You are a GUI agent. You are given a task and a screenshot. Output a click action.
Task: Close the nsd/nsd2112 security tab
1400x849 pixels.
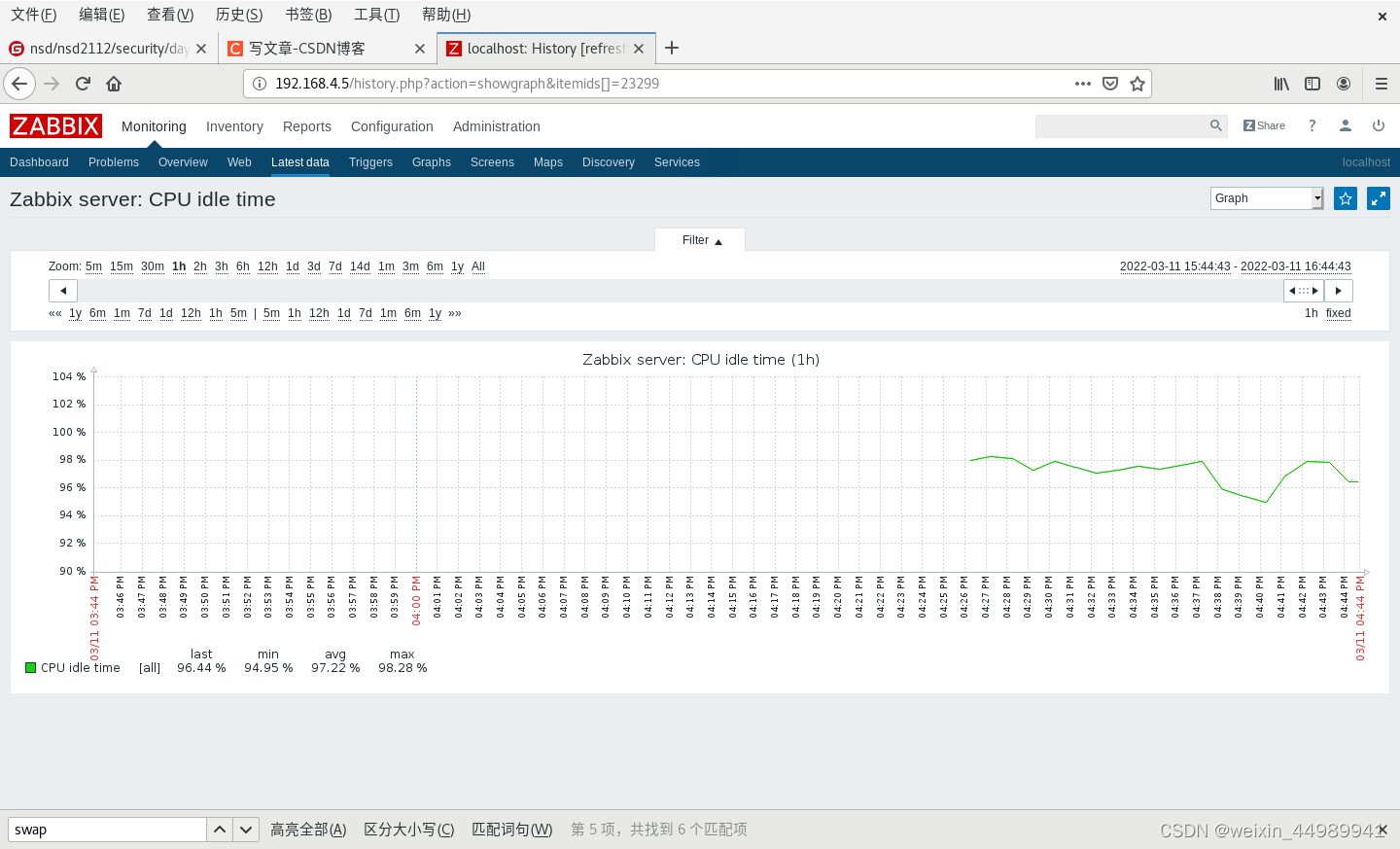coord(201,49)
